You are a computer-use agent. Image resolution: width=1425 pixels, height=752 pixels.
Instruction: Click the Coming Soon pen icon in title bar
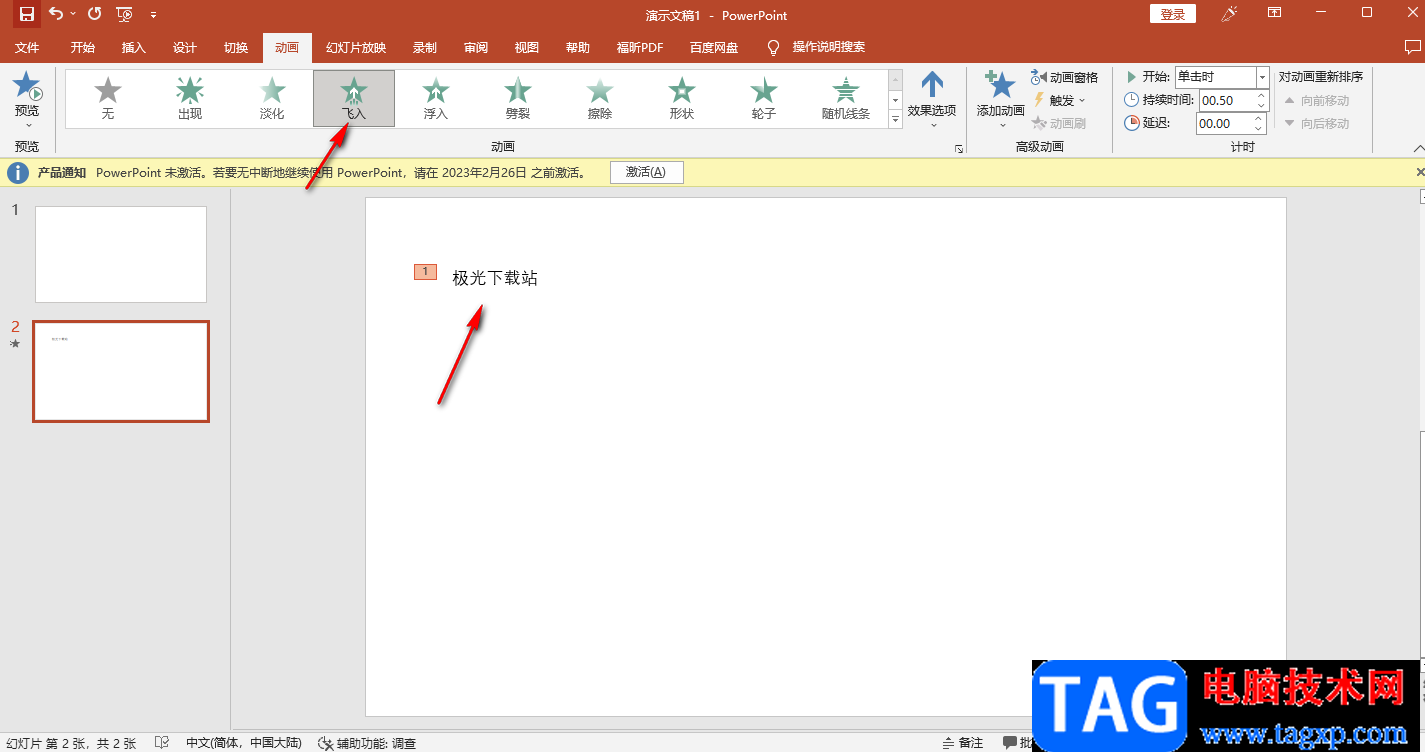[x=1230, y=13]
